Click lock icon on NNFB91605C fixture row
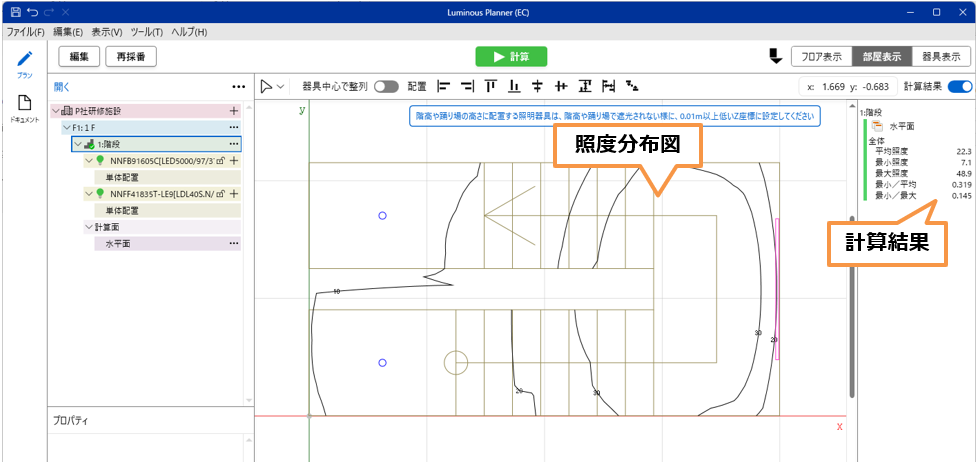This screenshot has width=979, height=468. click(219, 160)
